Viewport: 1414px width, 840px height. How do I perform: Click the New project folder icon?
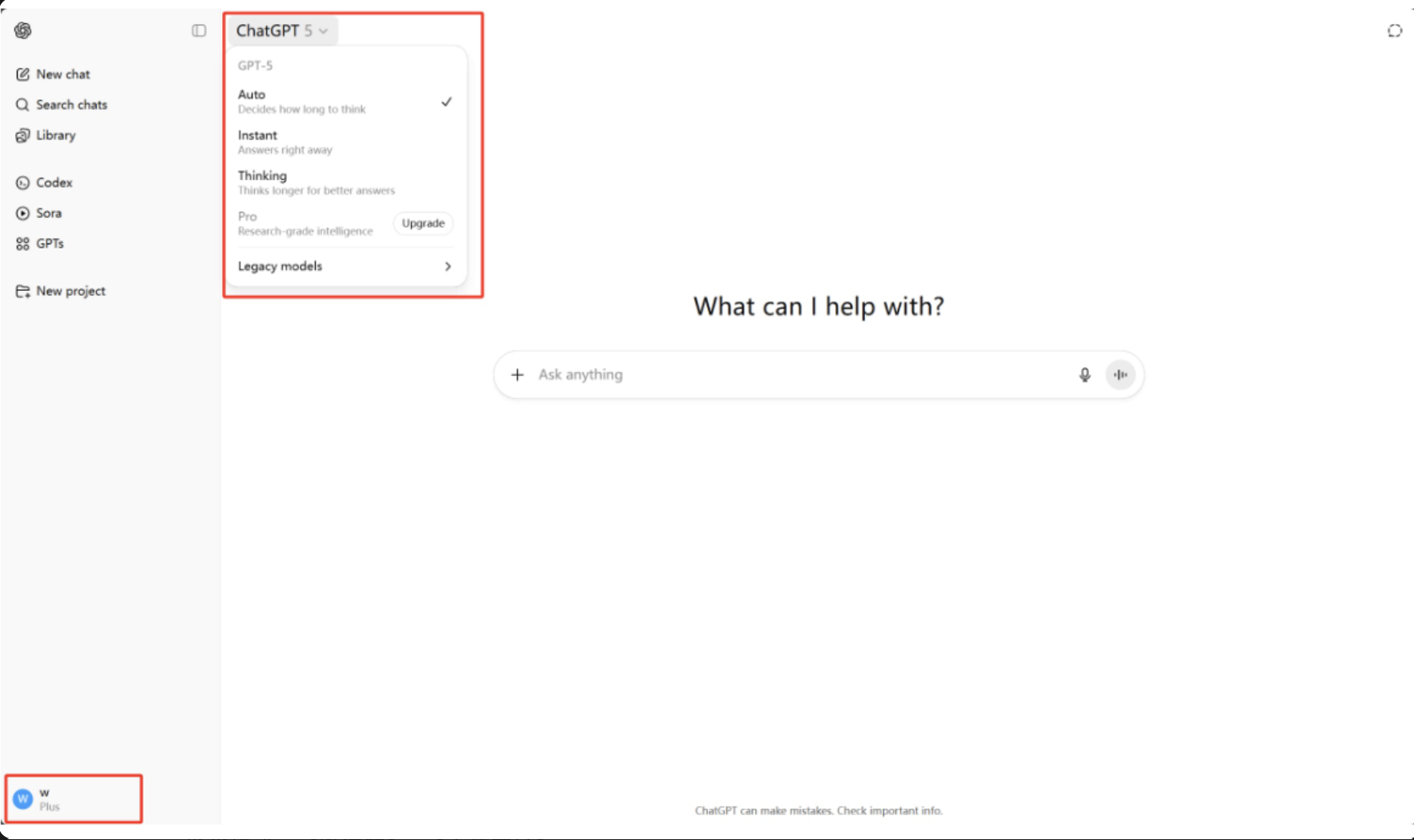click(x=22, y=291)
